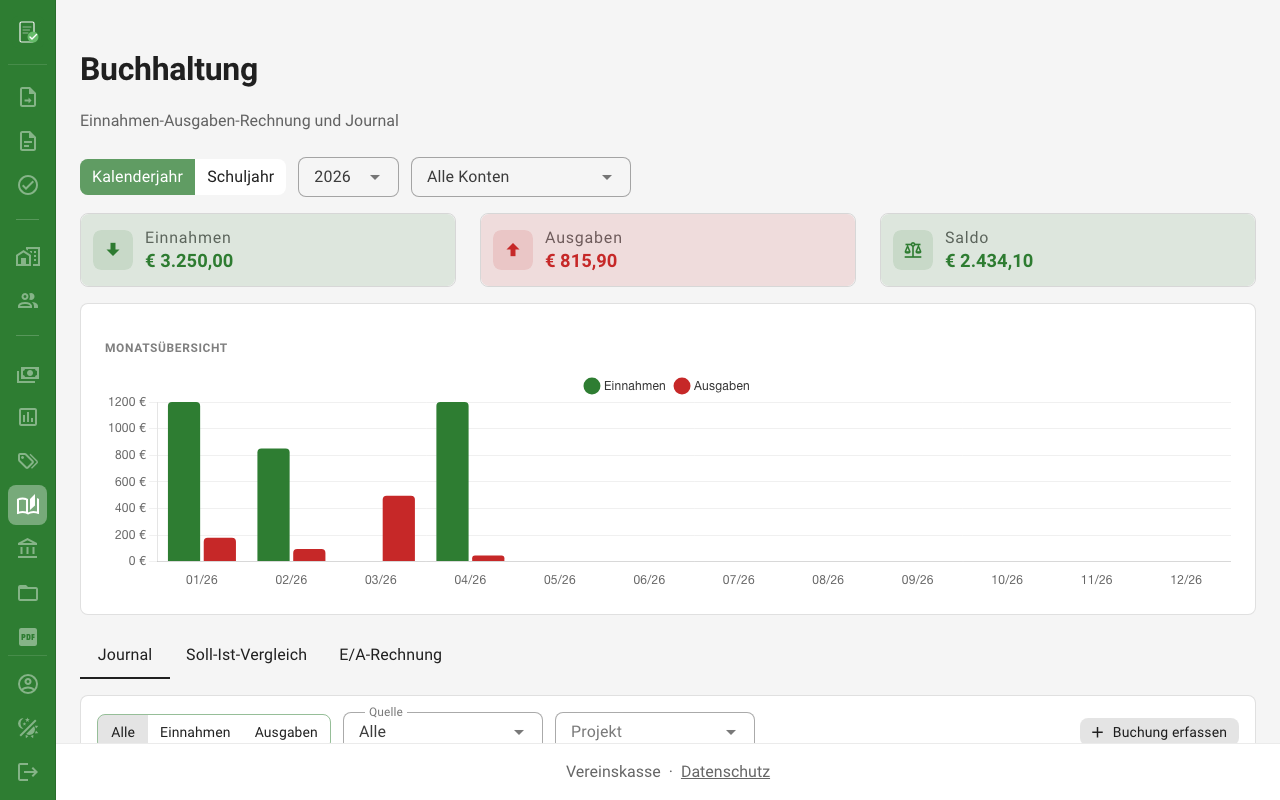Viewport: 1280px width, 800px height.
Task: Expand the Alle Konten dropdown
Action: pos(520,177)
